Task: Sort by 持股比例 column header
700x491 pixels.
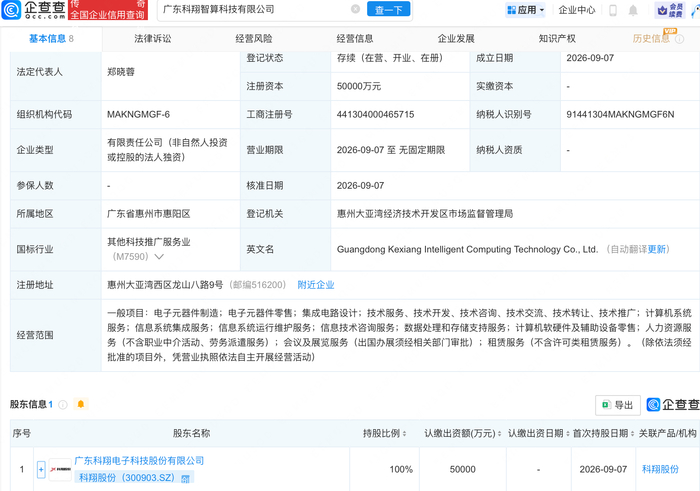Action: (x=384, y=433)
